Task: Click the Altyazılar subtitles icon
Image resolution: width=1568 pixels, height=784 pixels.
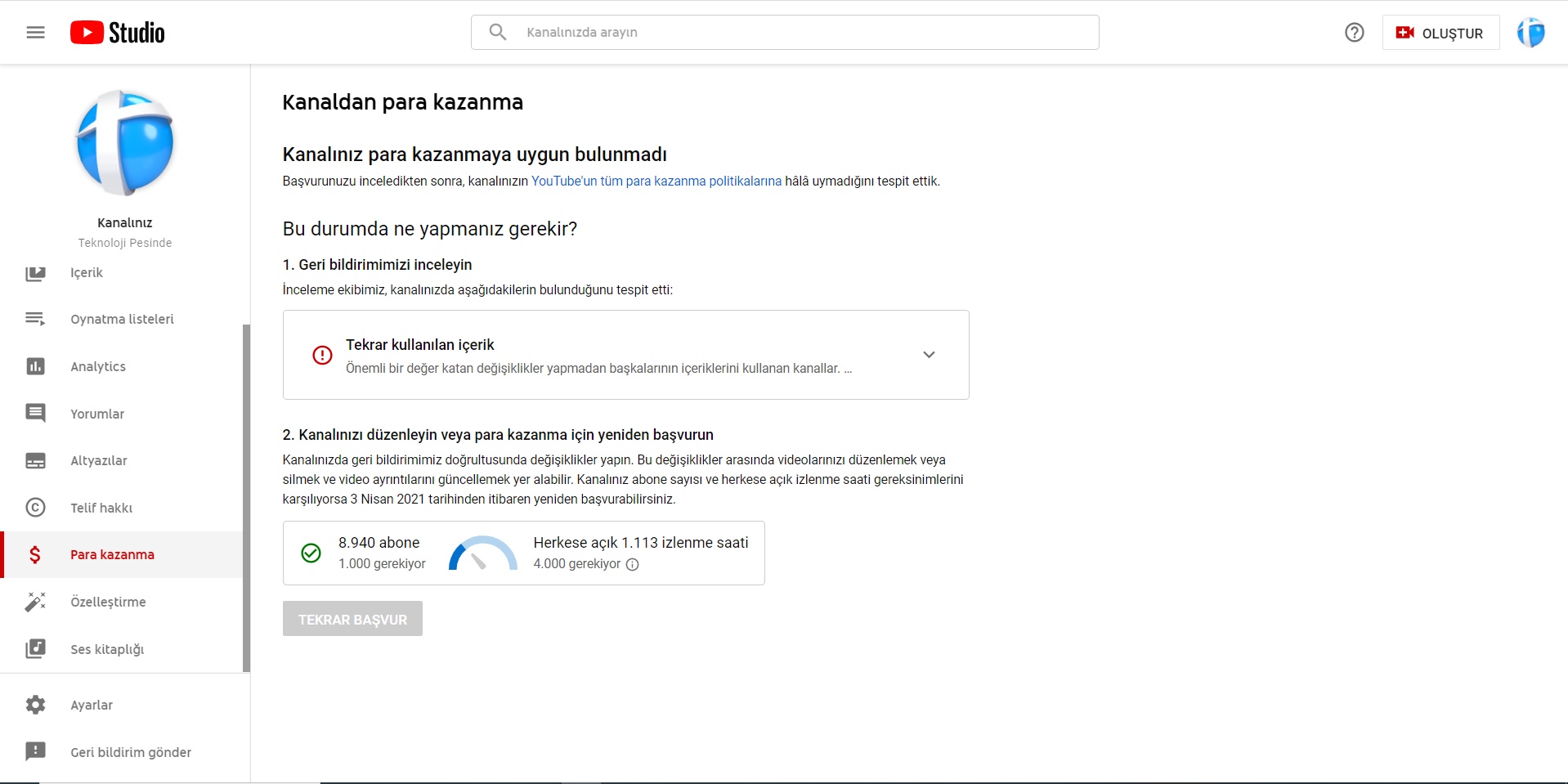Action: click(35, 461)
